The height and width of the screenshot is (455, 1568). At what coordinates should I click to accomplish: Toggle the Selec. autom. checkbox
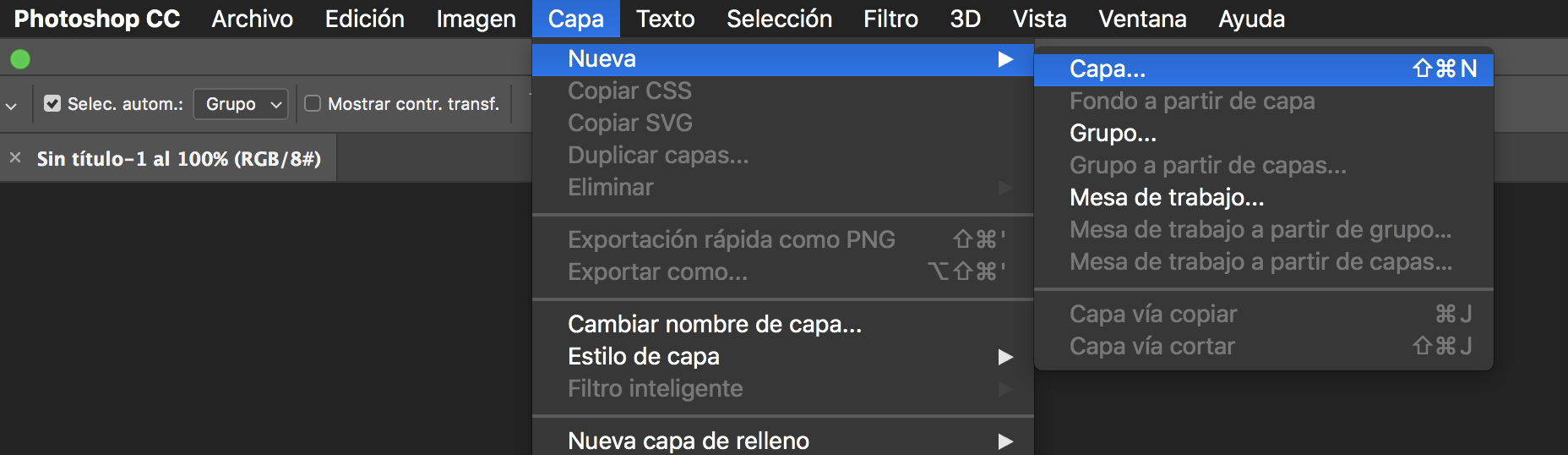point(52,103)
